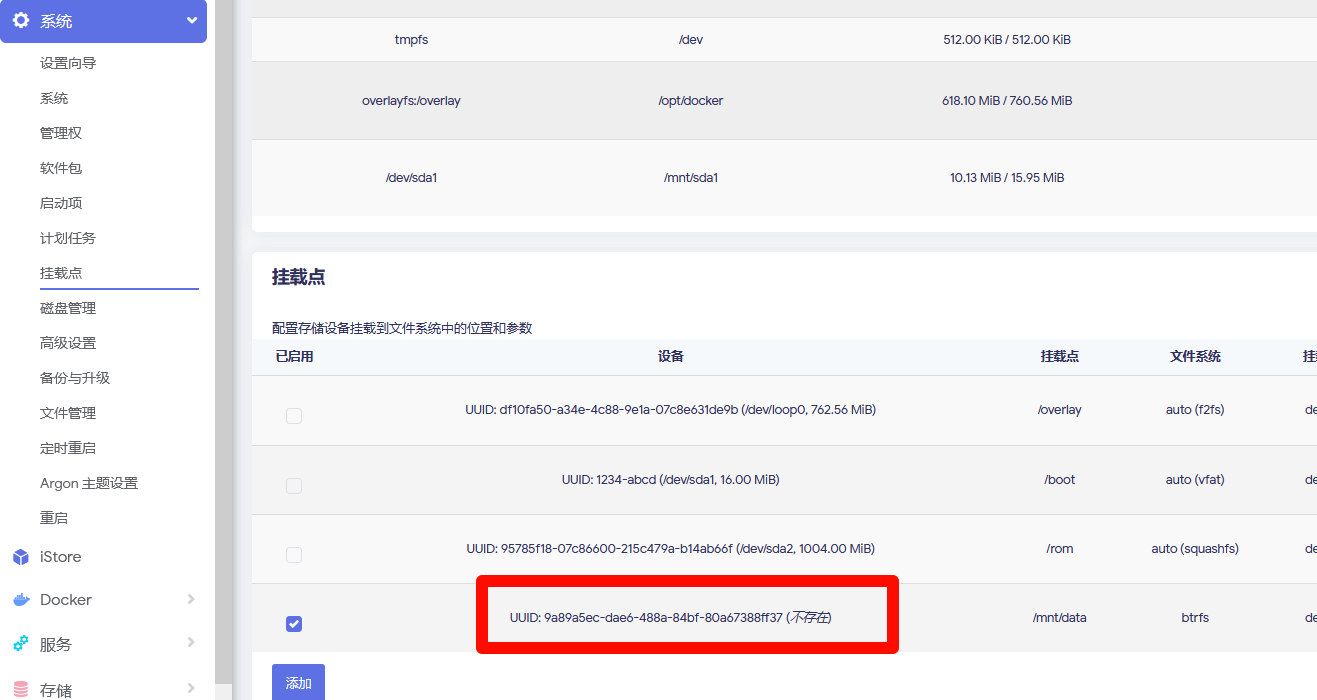Click auto (vfat) filesystem cell
The image size is (1317, 700).
[x=1195, y=480]
